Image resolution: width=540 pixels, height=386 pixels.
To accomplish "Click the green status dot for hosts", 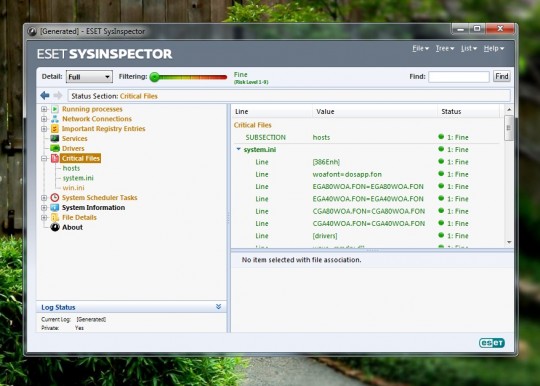I will pyautogui.click(x=441, y=137).
